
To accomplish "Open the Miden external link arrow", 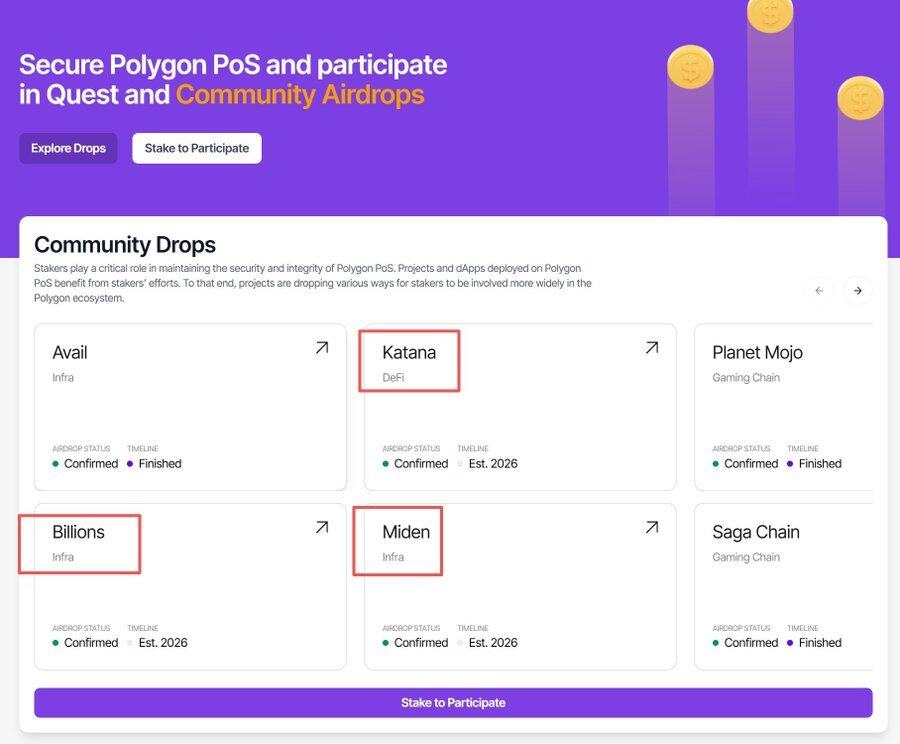I will [x=651, y=527].
